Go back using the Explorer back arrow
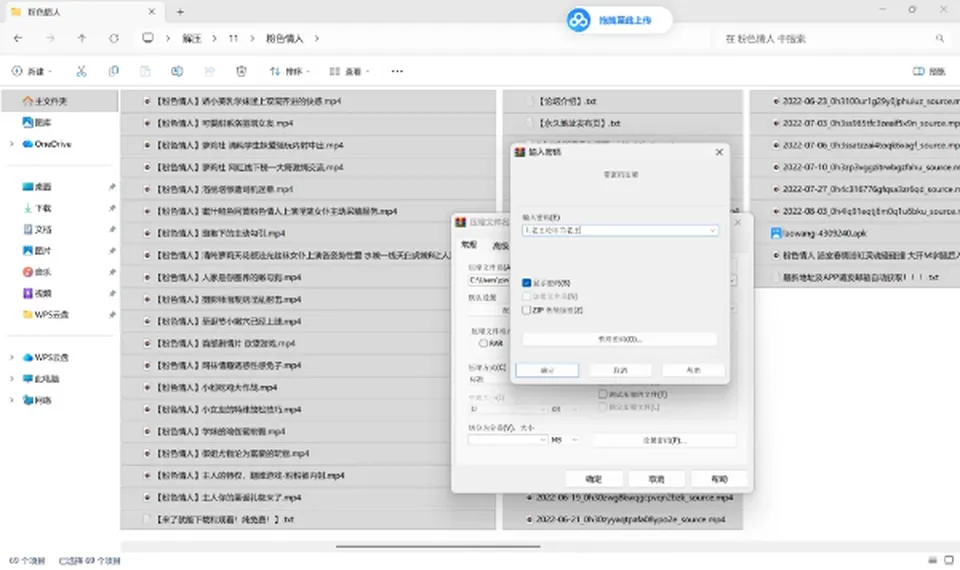This screenshot has width=960, height=570. click(x=18, y=38)
